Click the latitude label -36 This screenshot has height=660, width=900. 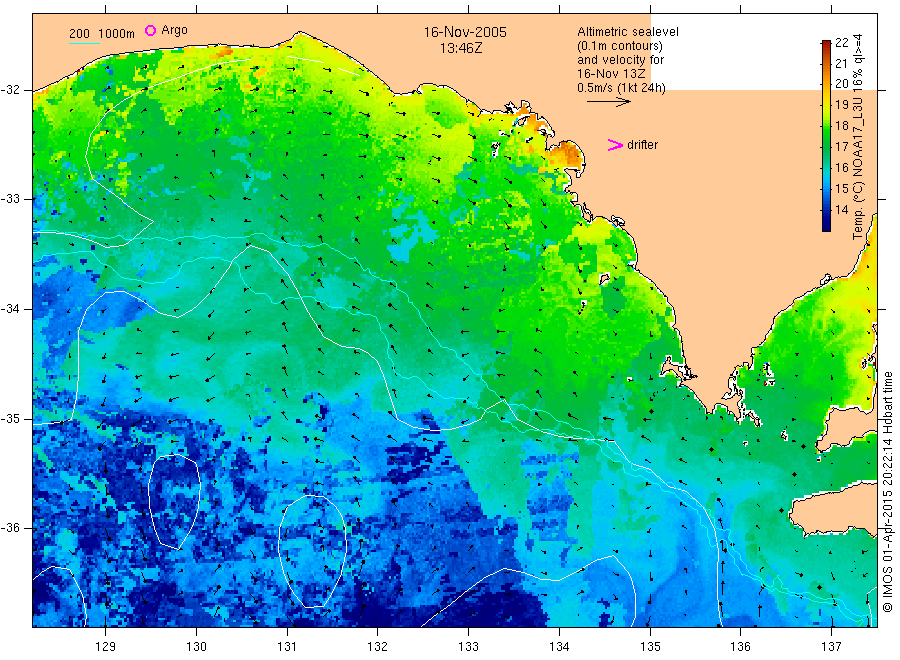point(10,528)
